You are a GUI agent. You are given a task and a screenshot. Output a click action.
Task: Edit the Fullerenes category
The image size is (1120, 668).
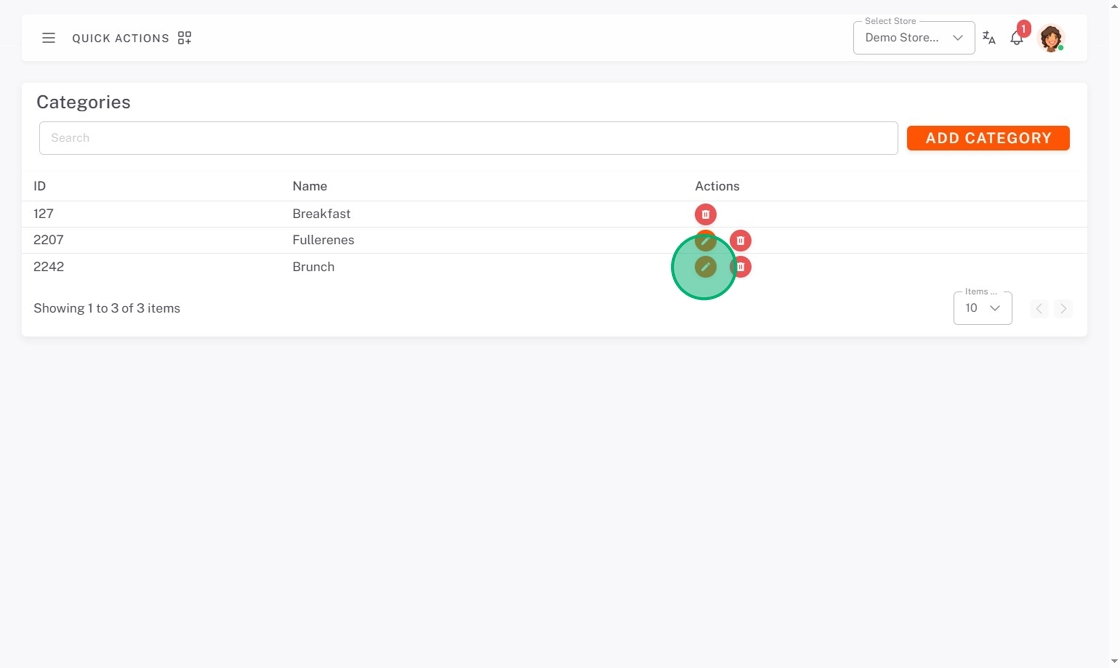pos(705,241)
